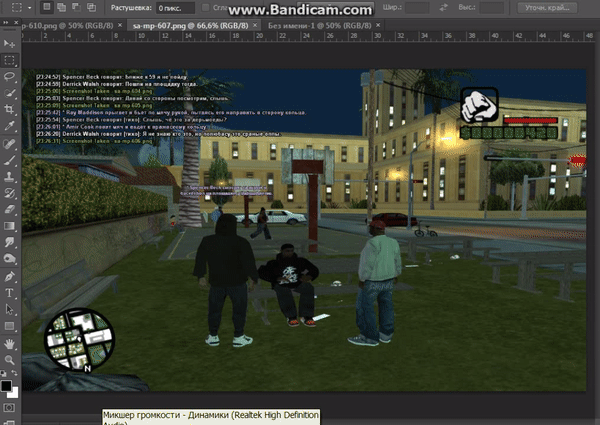Screen dimensions: 600x425
Task: Select the Eyedropper tool
Action: coord(10,126)
